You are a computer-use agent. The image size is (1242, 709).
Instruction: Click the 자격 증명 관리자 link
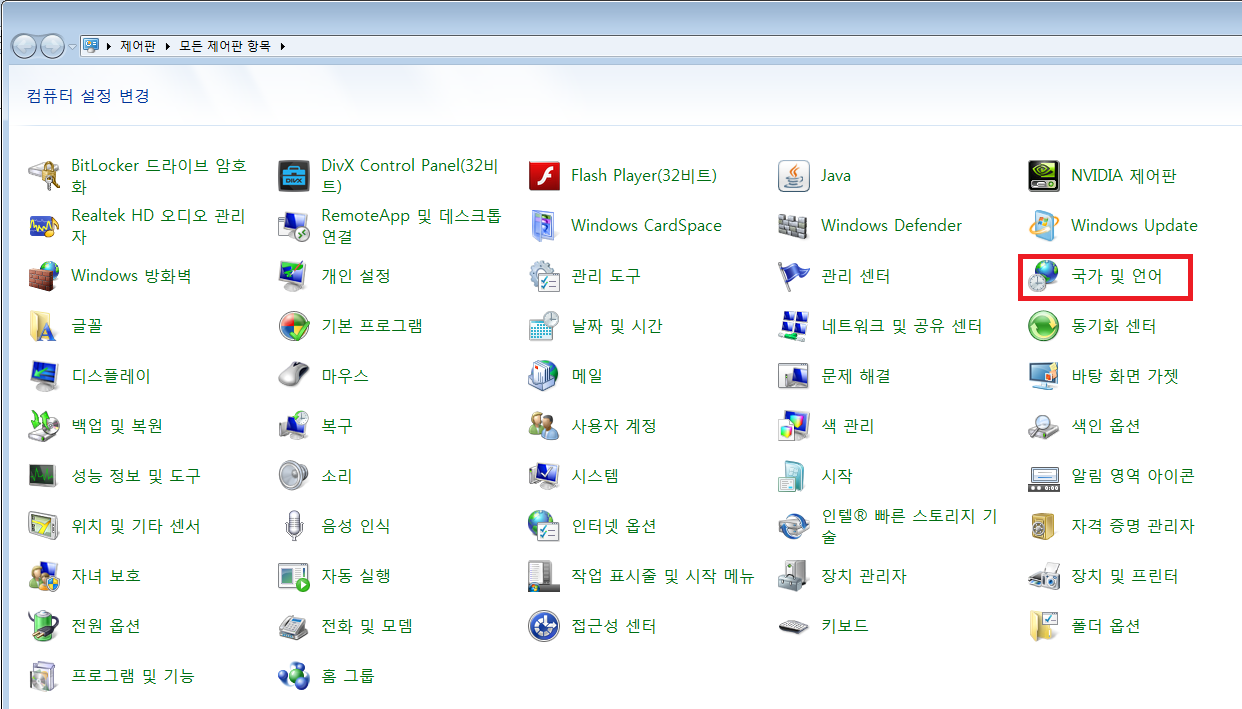[x=1132, y=526]
